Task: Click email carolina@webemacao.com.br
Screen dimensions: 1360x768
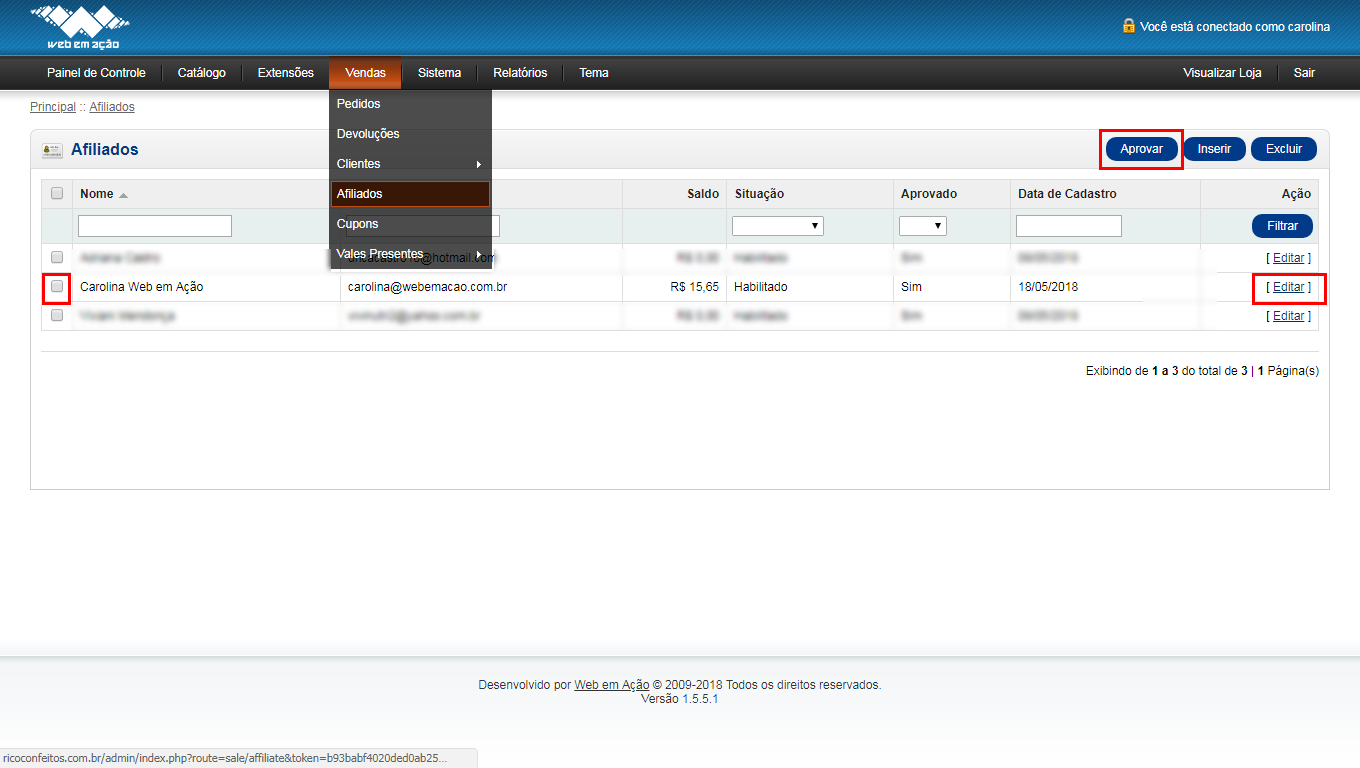Action: [x=428, y=287]
